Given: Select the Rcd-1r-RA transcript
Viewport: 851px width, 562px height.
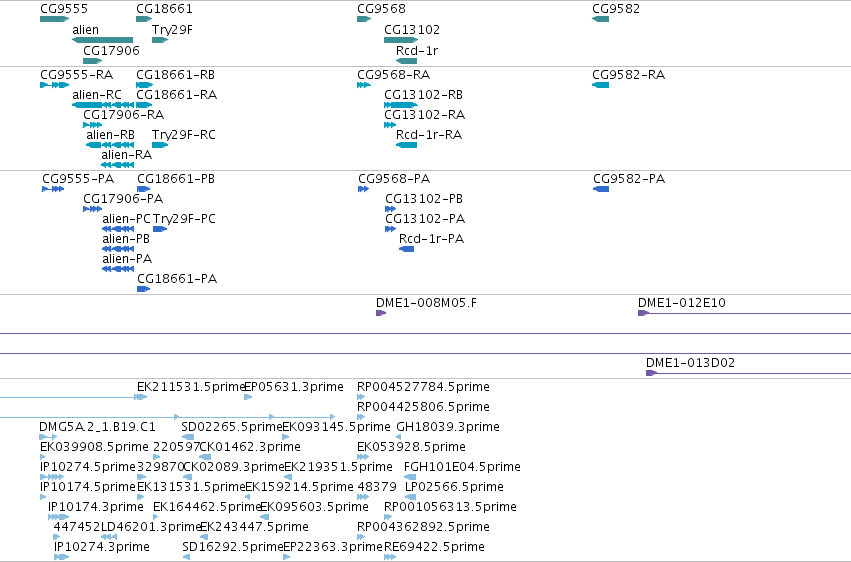Looking at the screenshot, I should (407, 145).
